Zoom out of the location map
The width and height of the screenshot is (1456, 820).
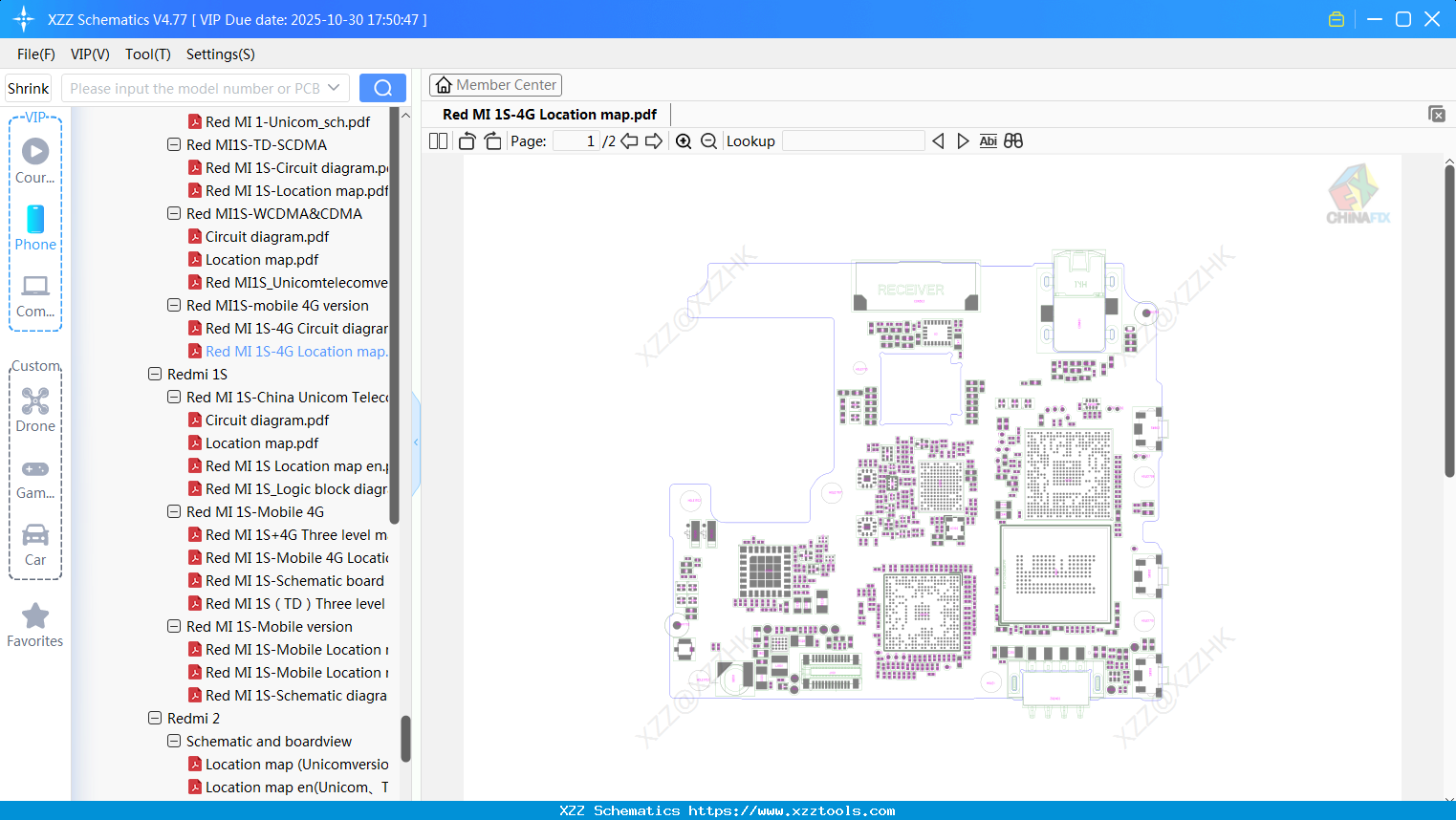708,140
